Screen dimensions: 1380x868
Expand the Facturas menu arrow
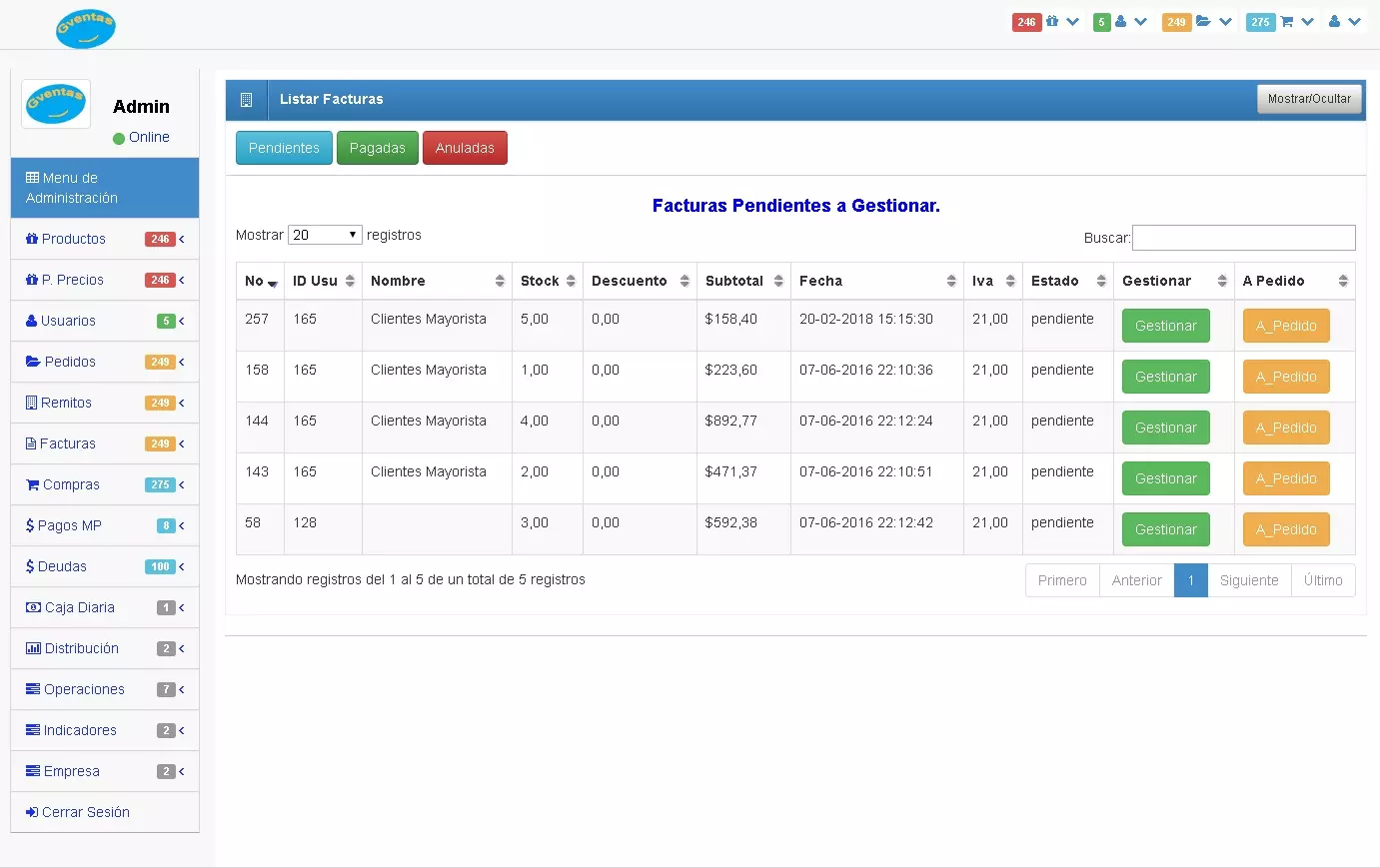pyautogui.click(x=182, y=443)
